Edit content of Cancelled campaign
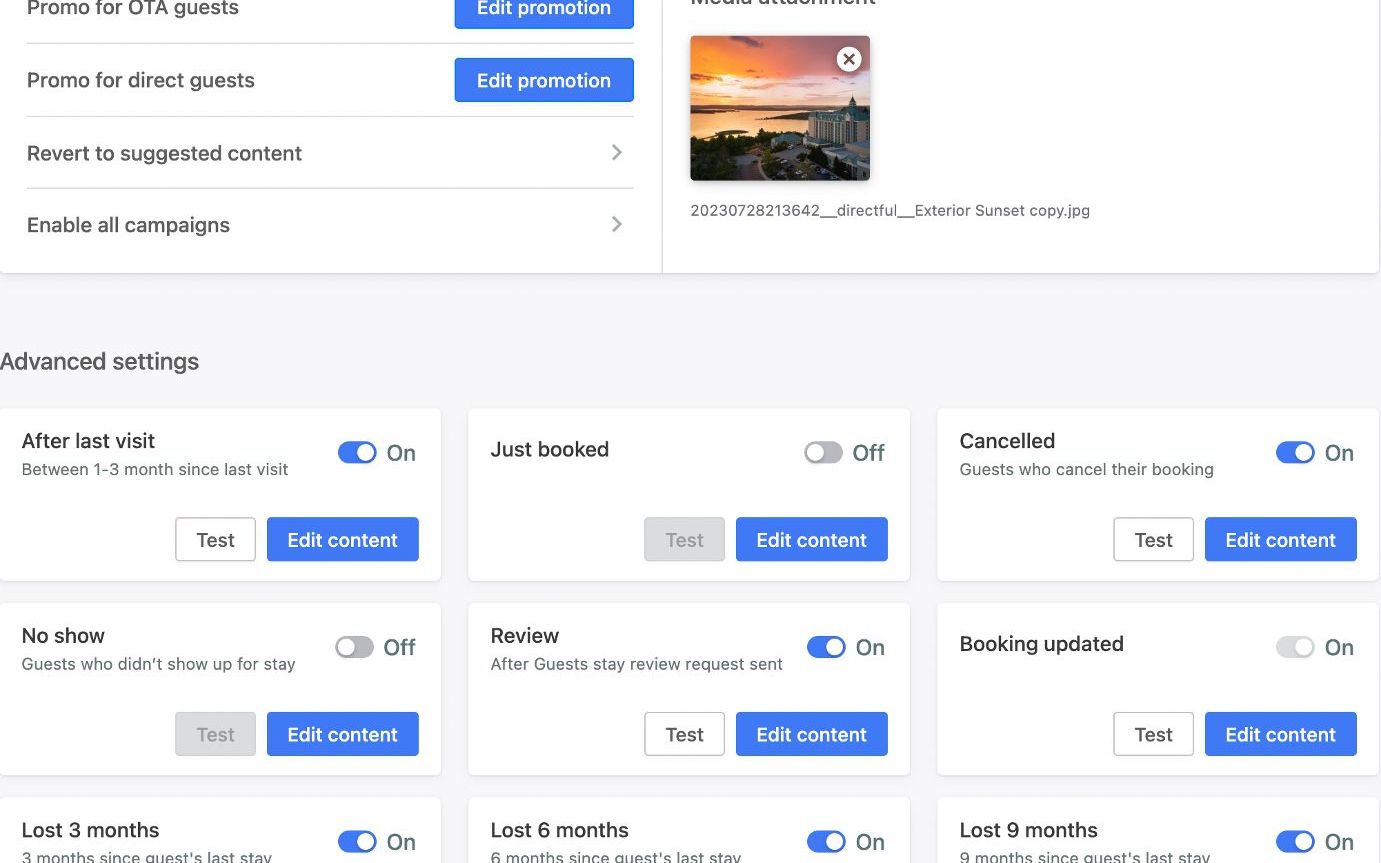 [1280, 540]
